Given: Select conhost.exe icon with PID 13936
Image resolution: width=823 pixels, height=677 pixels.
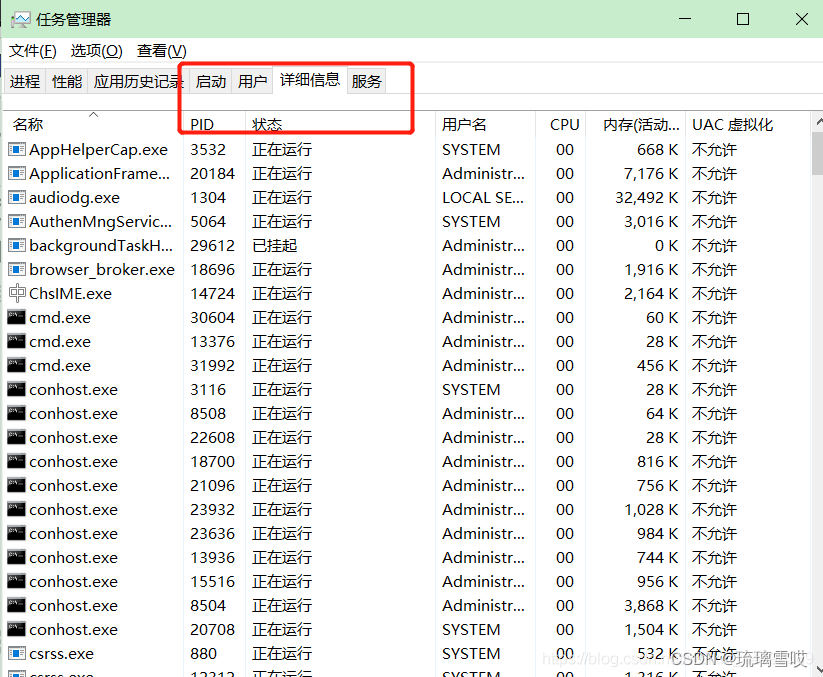Looking at the screenshot, I should coord(16,557).
